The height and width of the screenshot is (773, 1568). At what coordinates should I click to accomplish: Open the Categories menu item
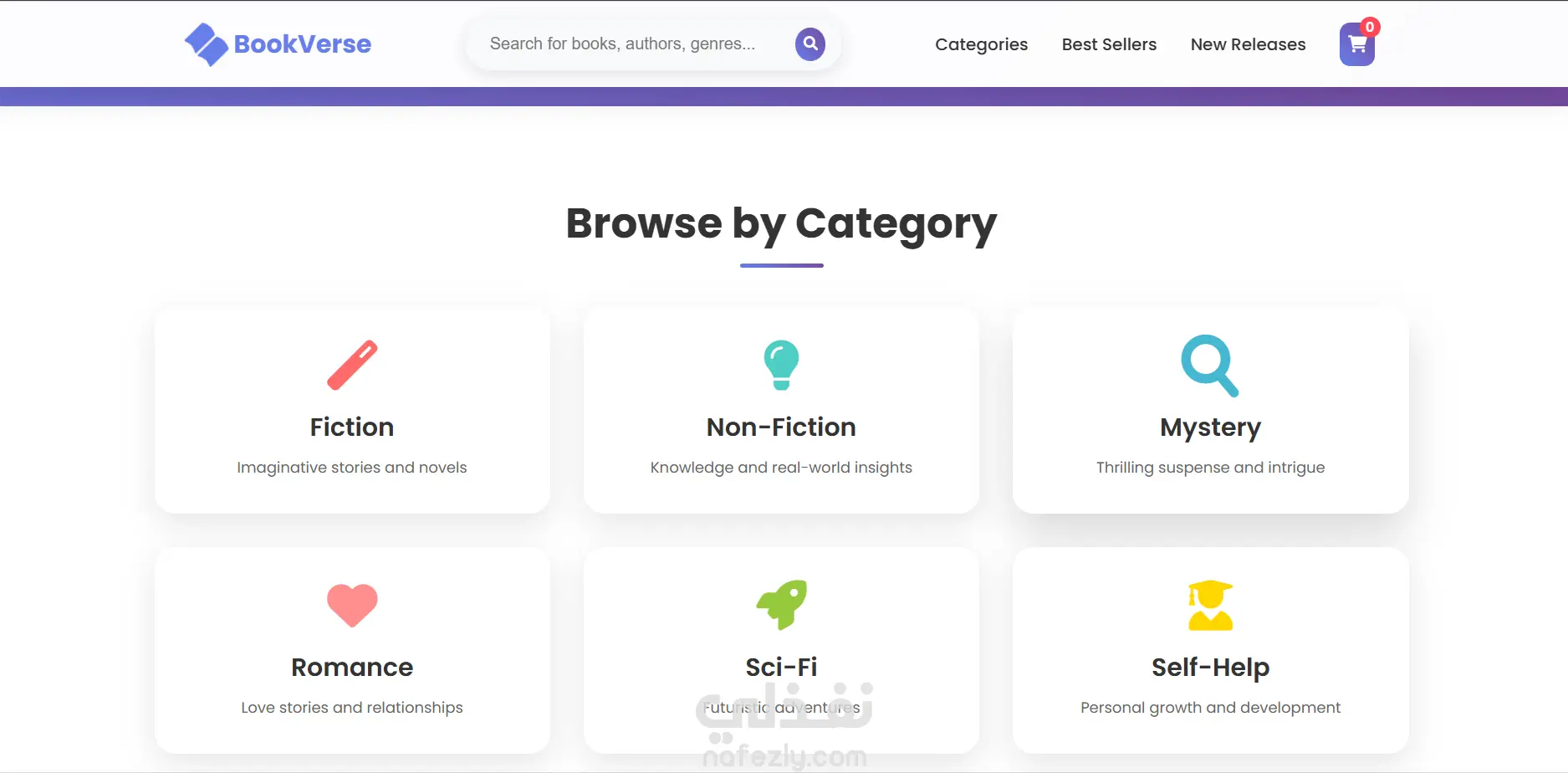pos(981,44)
